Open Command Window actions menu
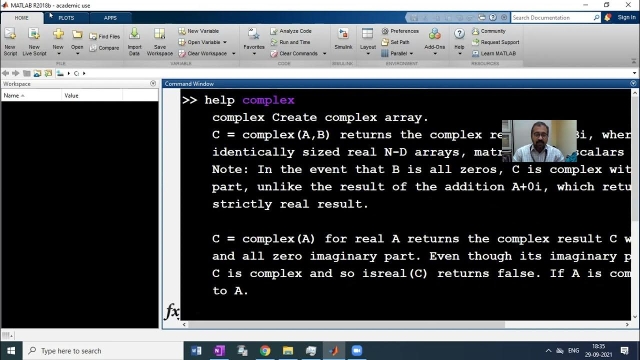640x360 pixels. pyautogui.click(x=633, y=83)
